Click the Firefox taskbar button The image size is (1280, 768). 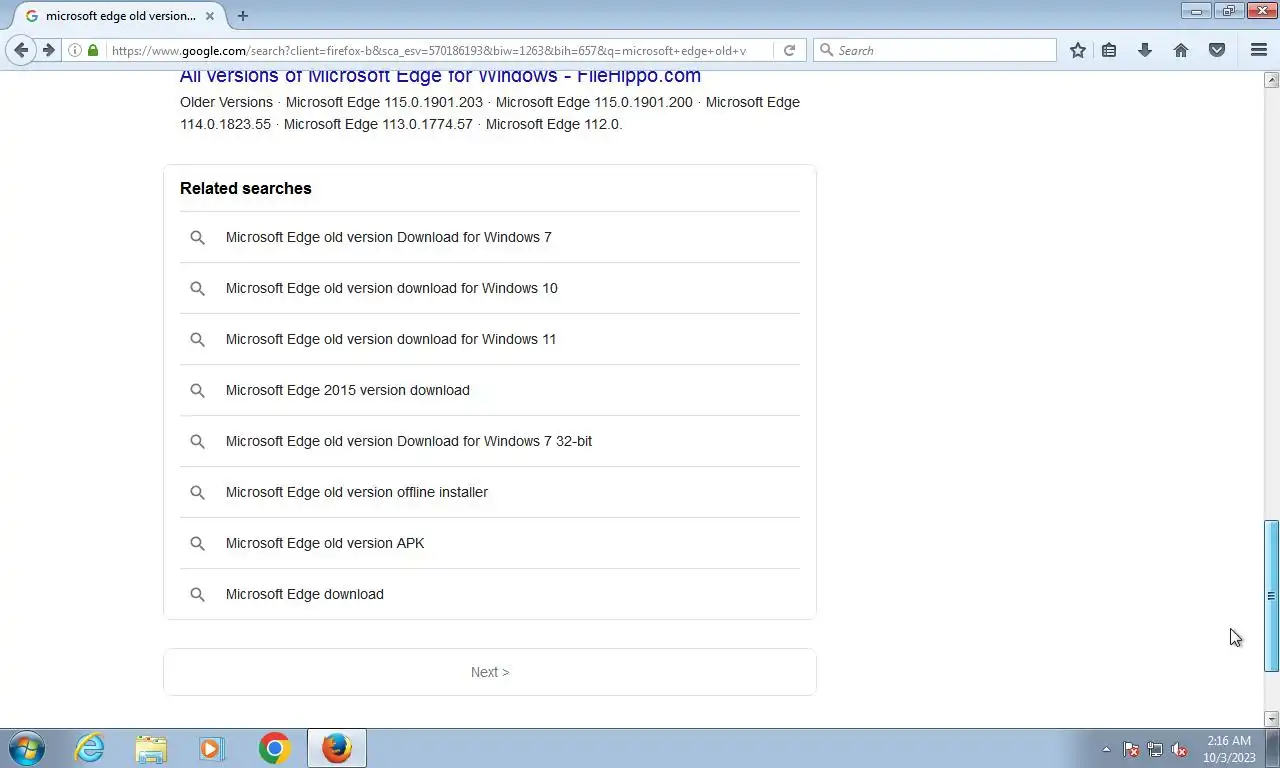click(337, 748)
